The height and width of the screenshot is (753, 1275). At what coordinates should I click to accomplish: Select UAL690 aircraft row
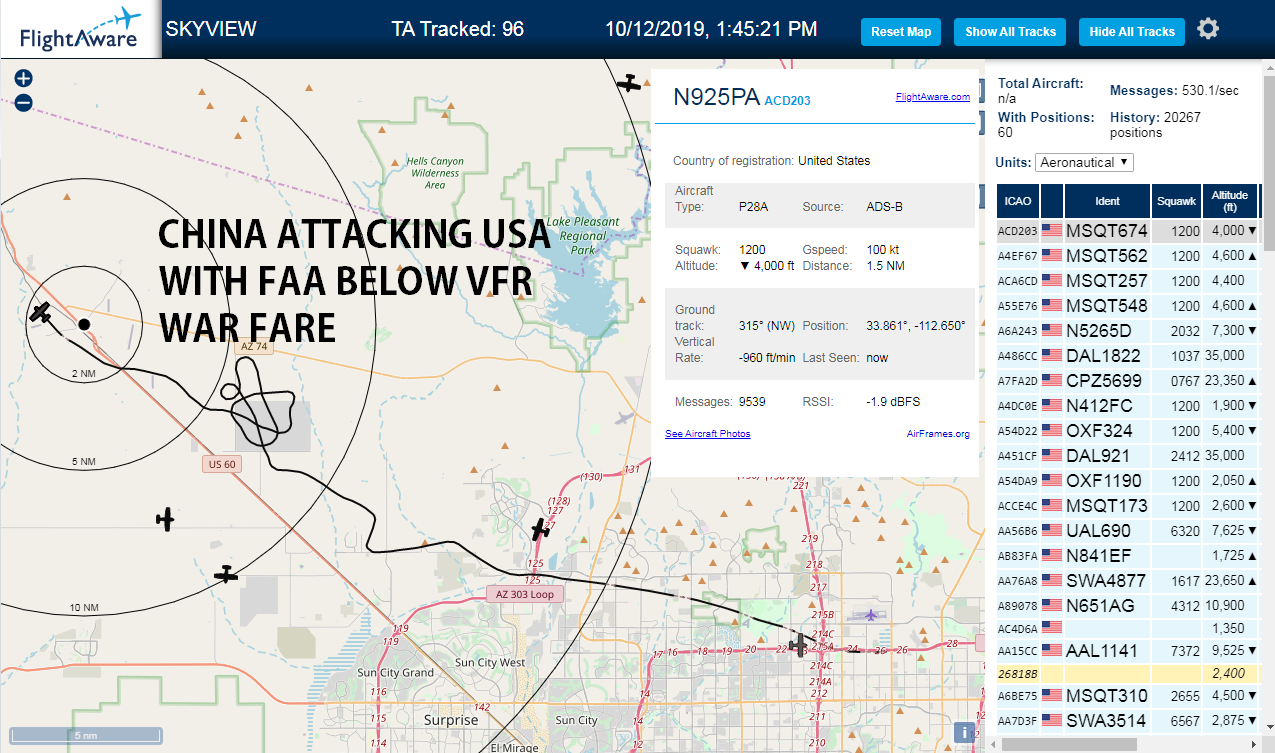(1127, 531)
